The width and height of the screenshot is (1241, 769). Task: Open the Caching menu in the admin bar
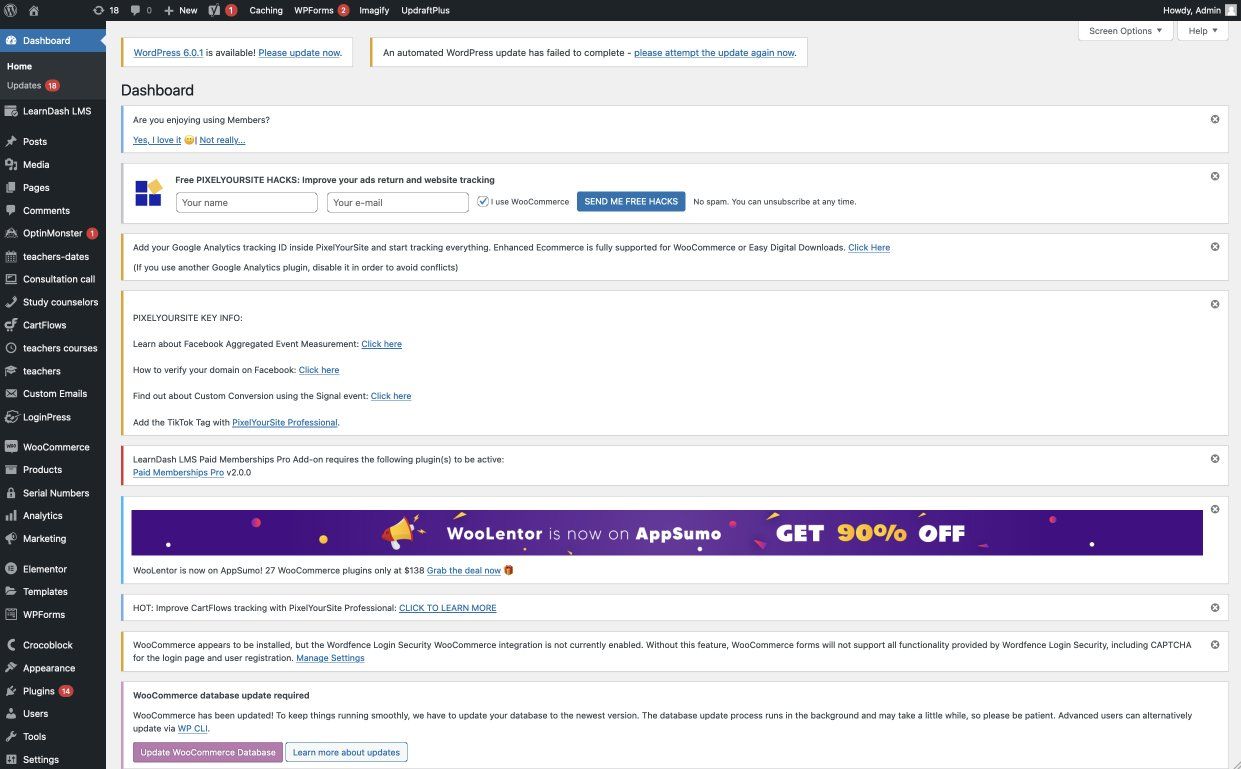coord(266,10)
